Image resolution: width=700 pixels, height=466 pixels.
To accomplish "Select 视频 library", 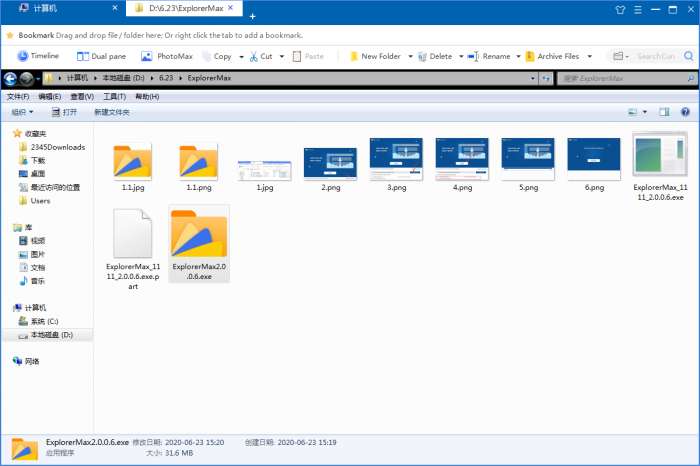I will click(x=32, y=241).
